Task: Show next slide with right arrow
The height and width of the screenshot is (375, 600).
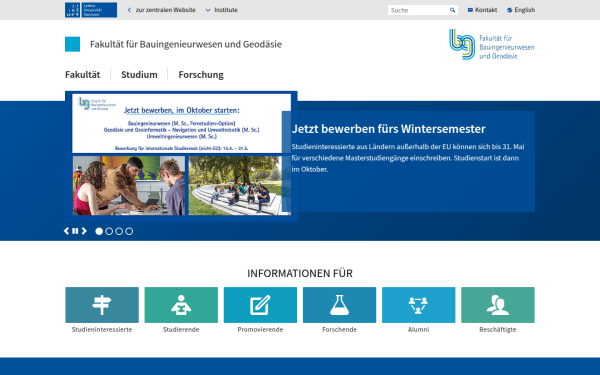Action: coord(84,231)
